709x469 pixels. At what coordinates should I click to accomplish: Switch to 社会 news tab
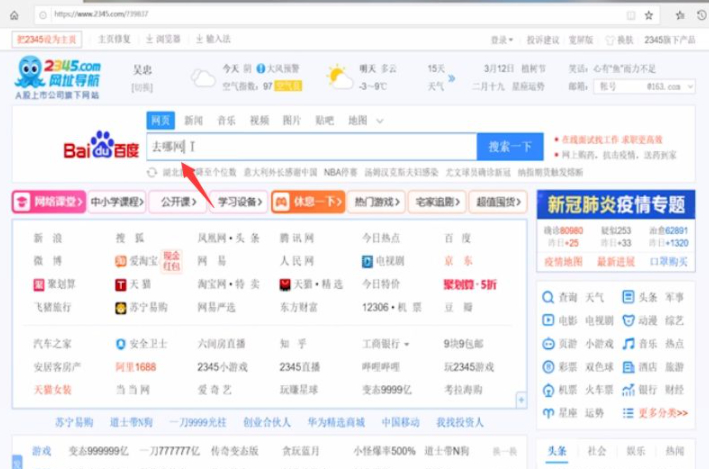tap(596, 450)
